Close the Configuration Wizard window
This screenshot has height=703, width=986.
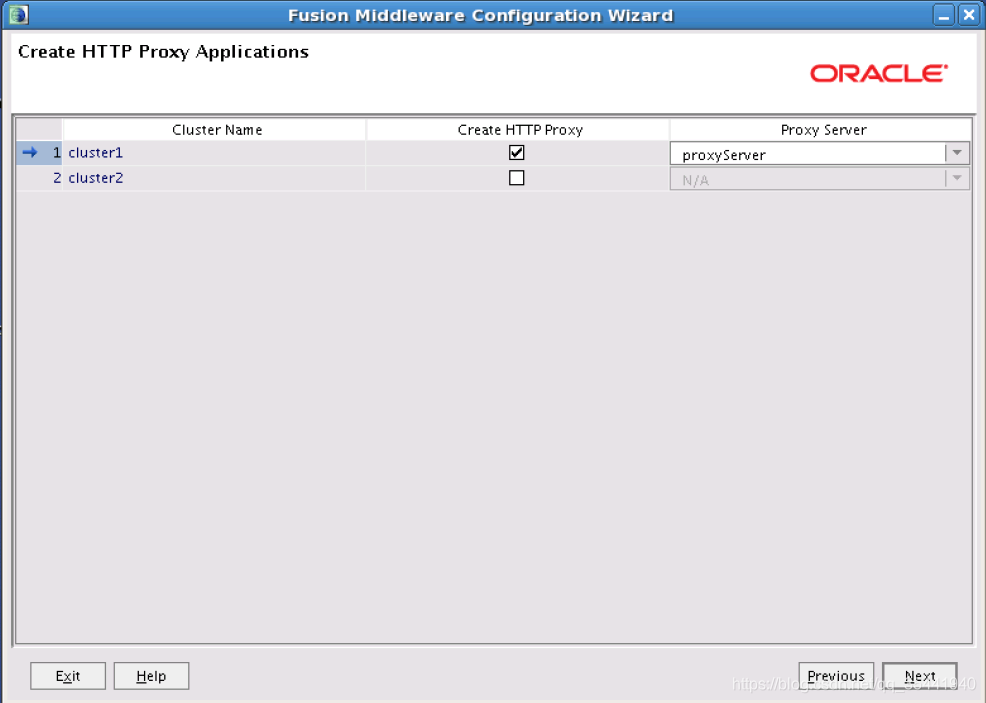(x=969, y=15)
